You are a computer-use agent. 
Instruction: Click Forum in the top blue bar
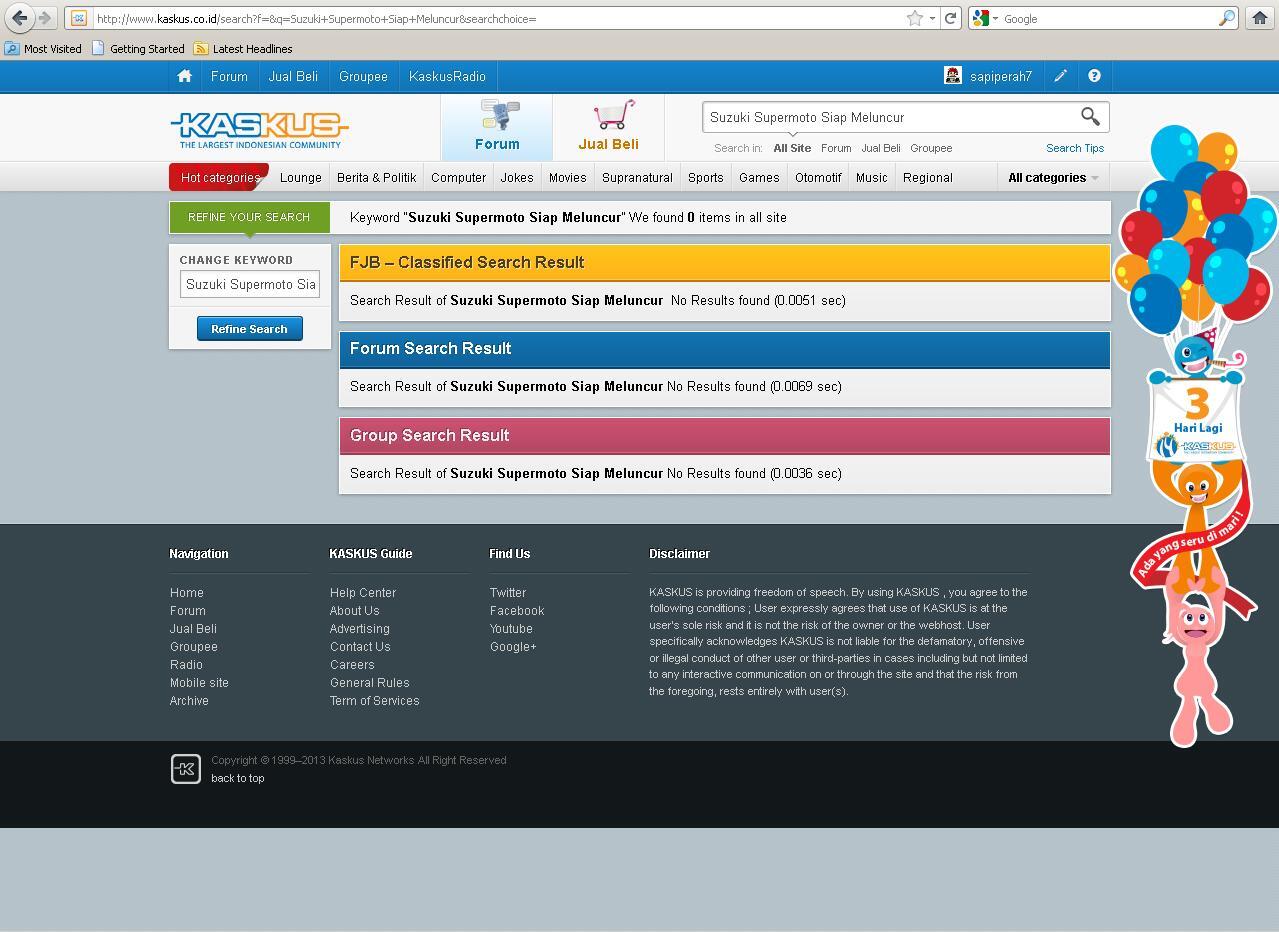pyautogui.click(x=229, y=76)
